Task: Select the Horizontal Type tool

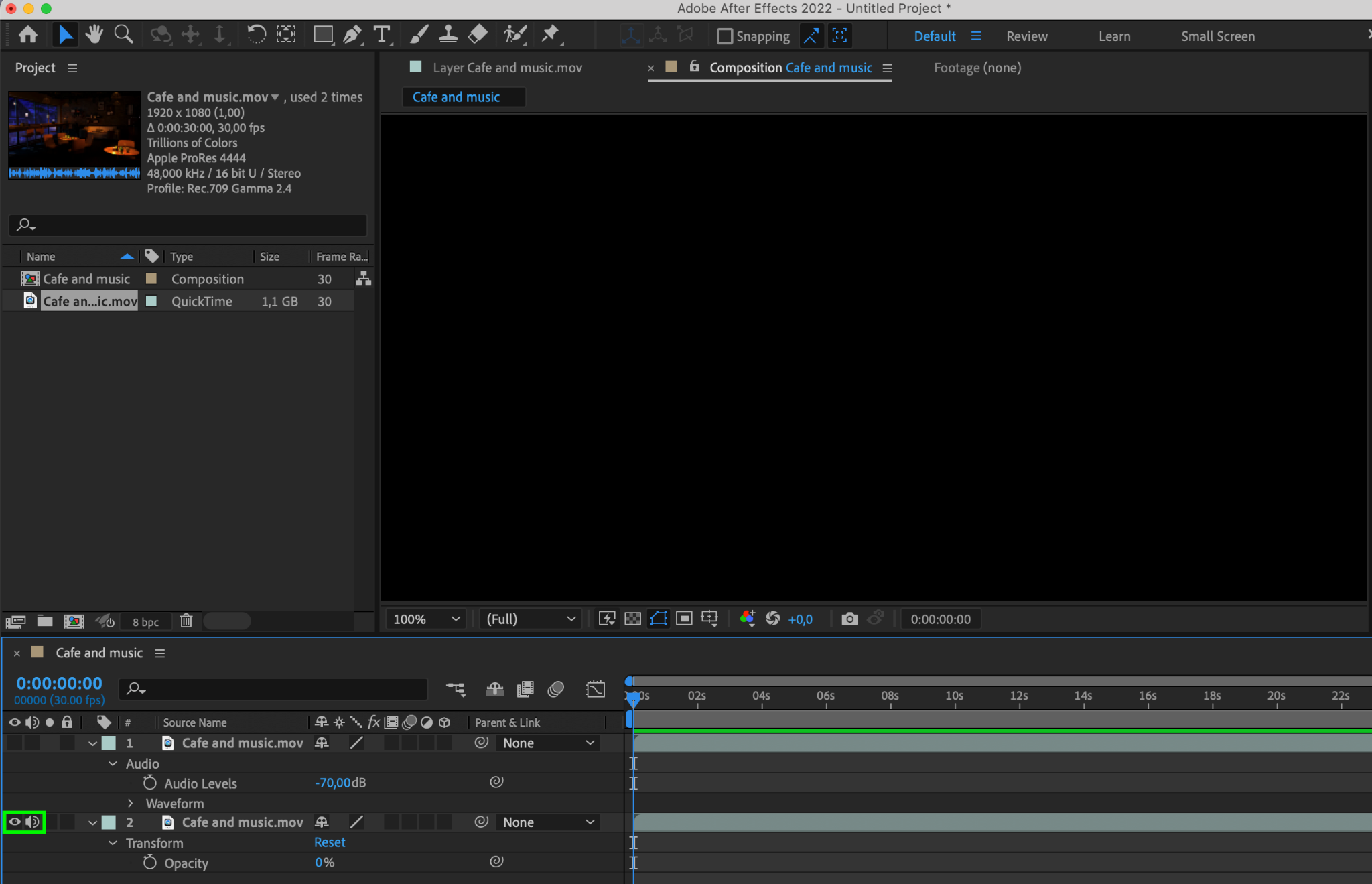Action: (x=382, y=34)
